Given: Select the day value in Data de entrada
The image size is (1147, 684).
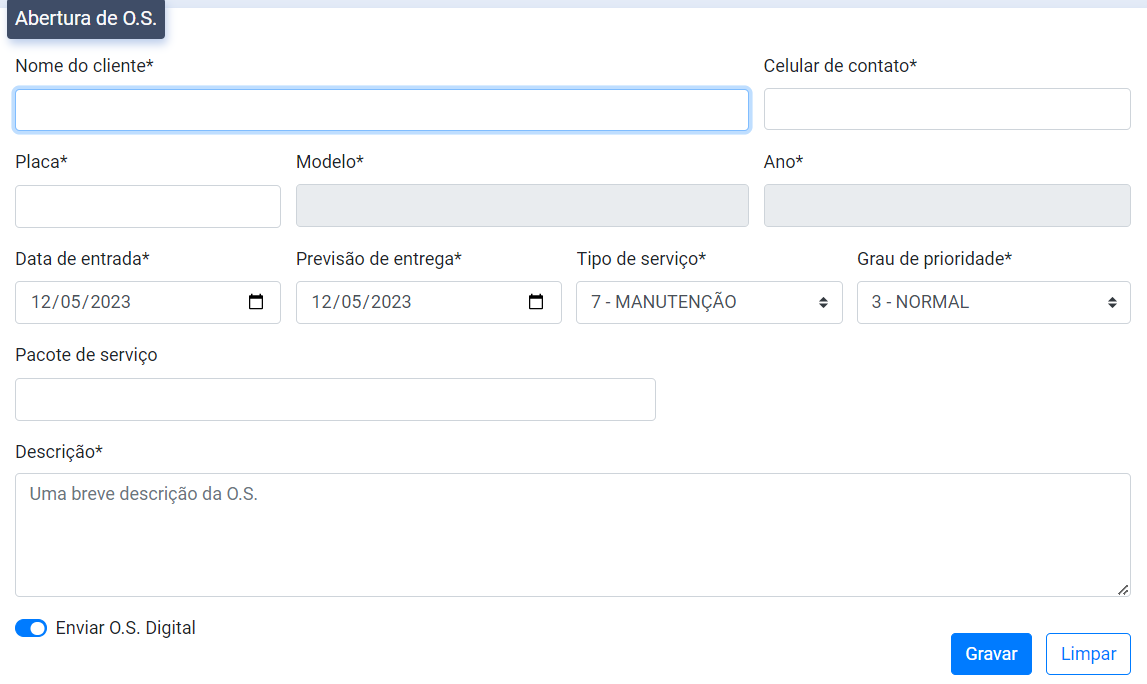Looking at the screenshot, I should click(x=41, y=302).
